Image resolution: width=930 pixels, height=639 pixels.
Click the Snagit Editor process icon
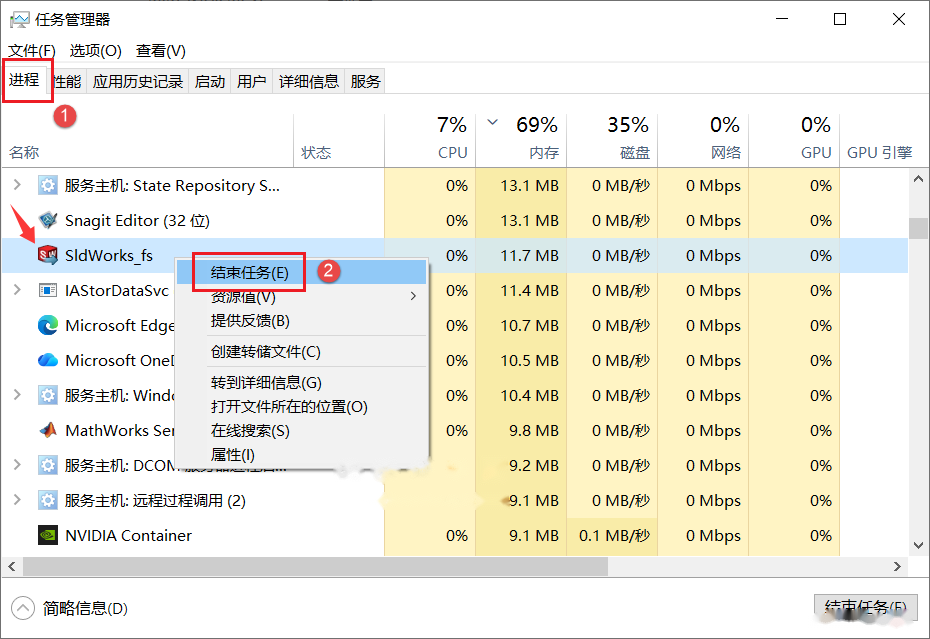[x=47, y=221]
